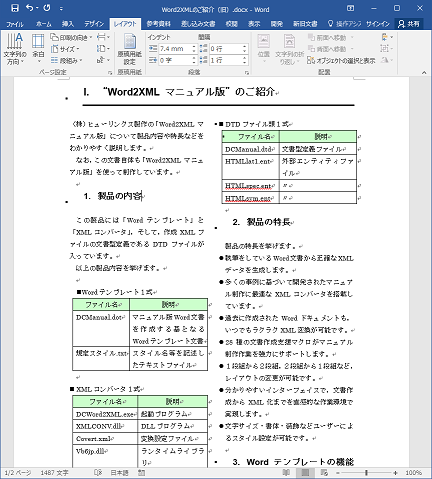Click the heading 2. 製品の特長
The image size is (432, 479).
(262, 222)
